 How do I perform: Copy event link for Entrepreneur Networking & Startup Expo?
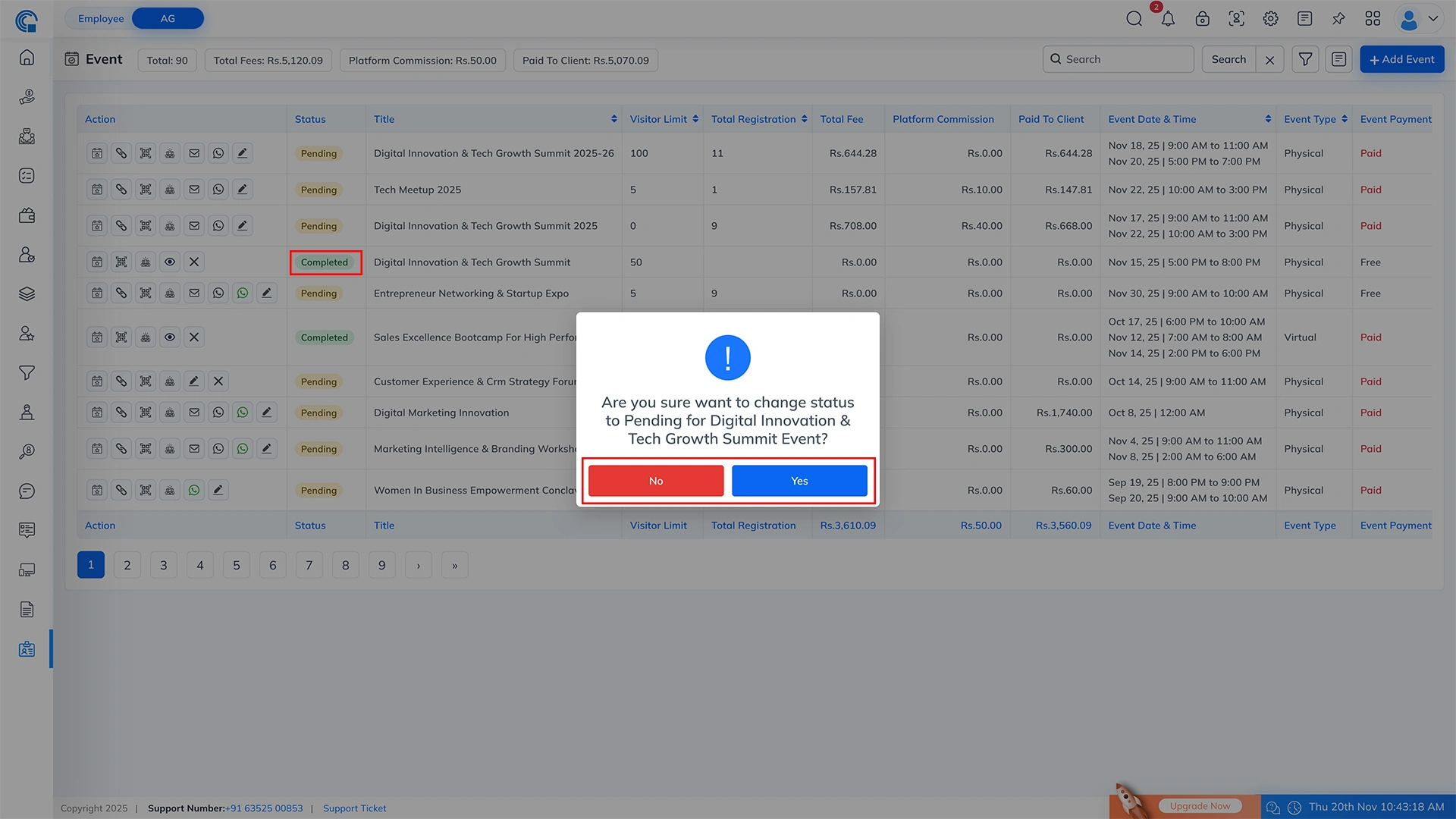coord(121,293)
